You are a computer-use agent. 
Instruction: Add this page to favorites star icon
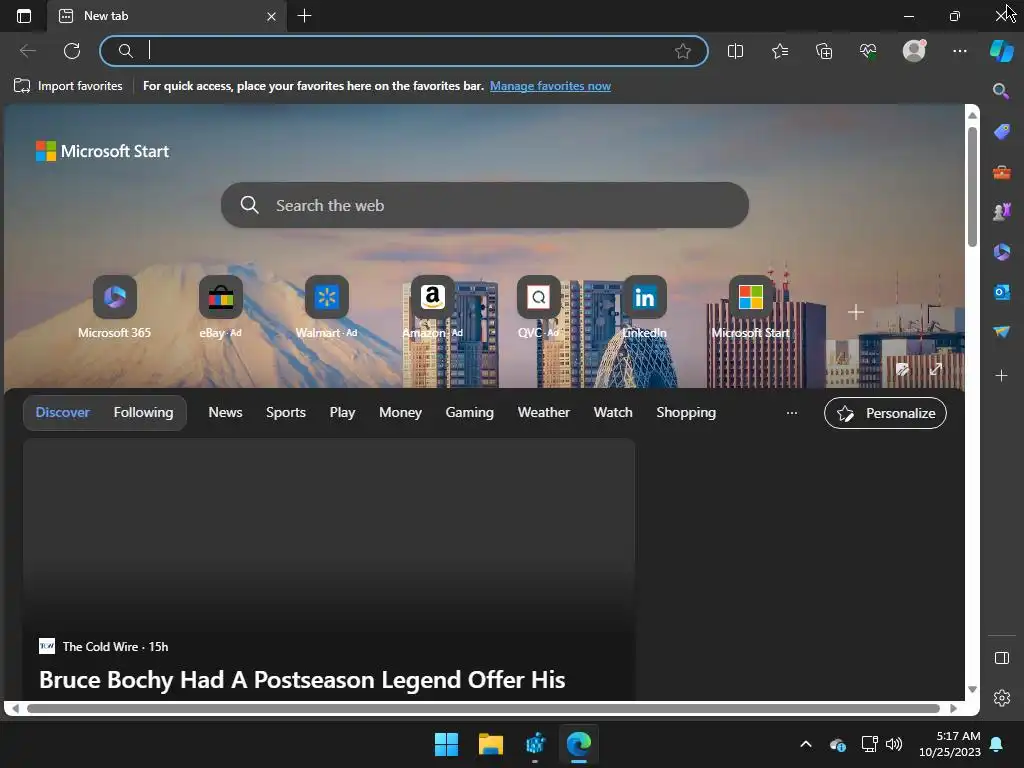pyautogui.click(x=682, y=51)
